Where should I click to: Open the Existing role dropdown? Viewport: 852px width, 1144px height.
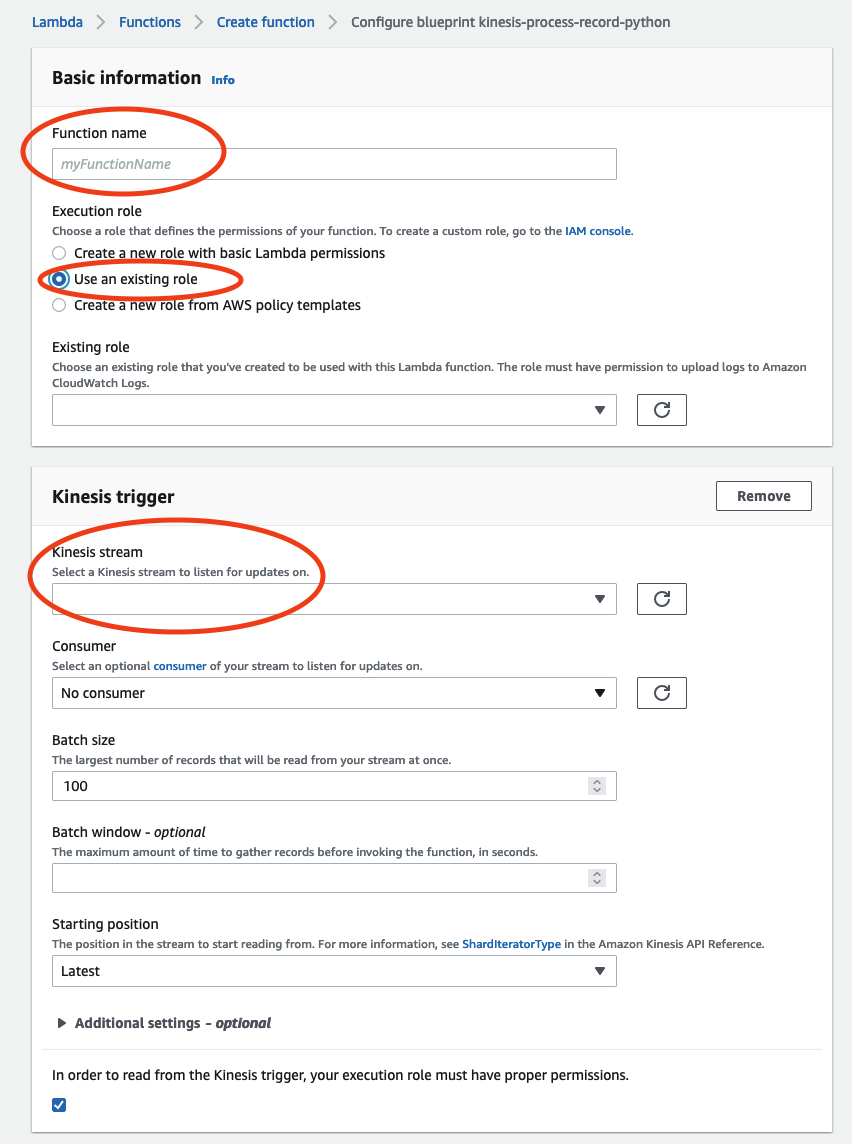[334, 409]
